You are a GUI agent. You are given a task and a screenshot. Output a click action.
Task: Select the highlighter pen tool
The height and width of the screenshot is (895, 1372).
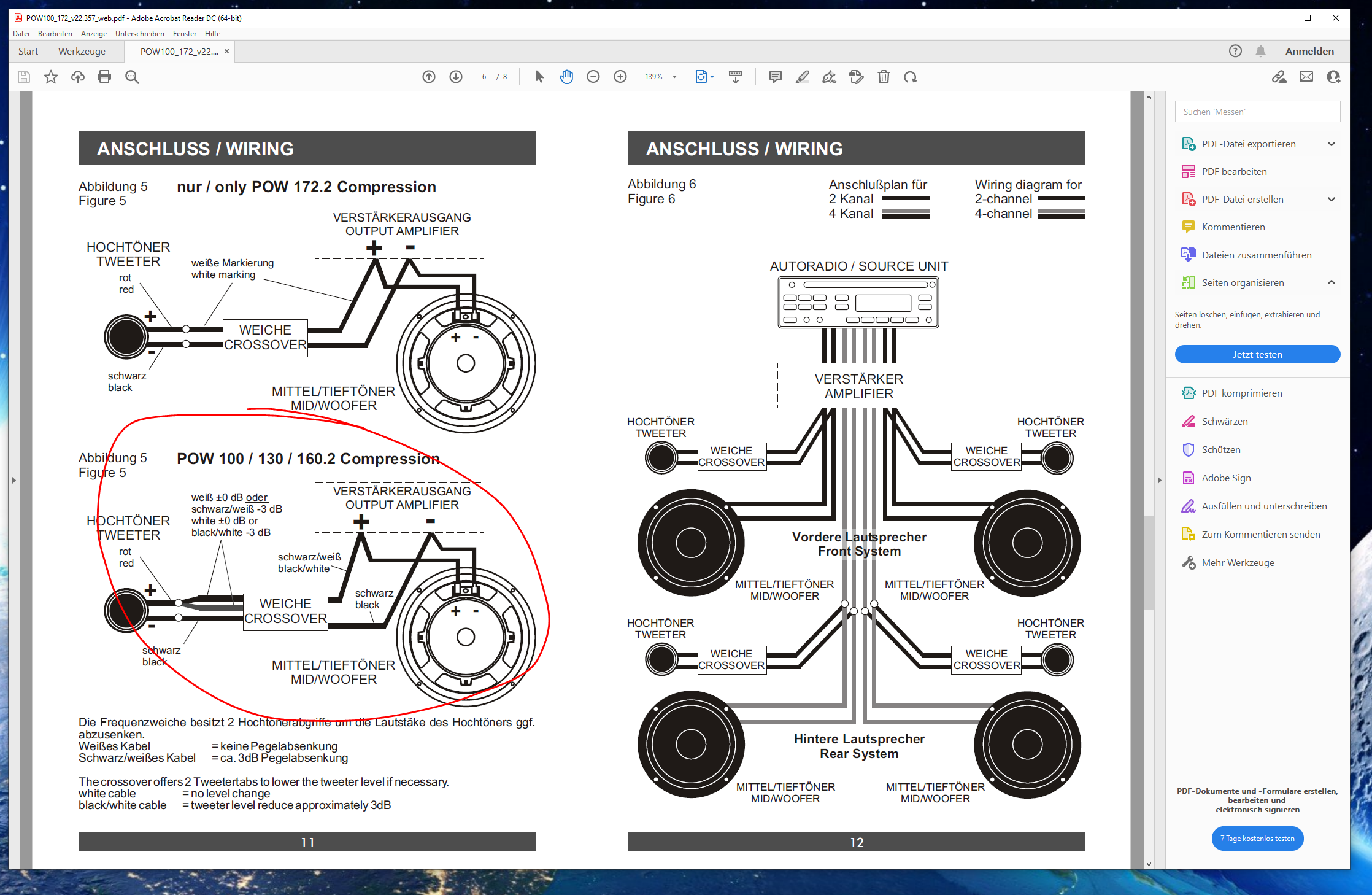(x=802, y=77)
